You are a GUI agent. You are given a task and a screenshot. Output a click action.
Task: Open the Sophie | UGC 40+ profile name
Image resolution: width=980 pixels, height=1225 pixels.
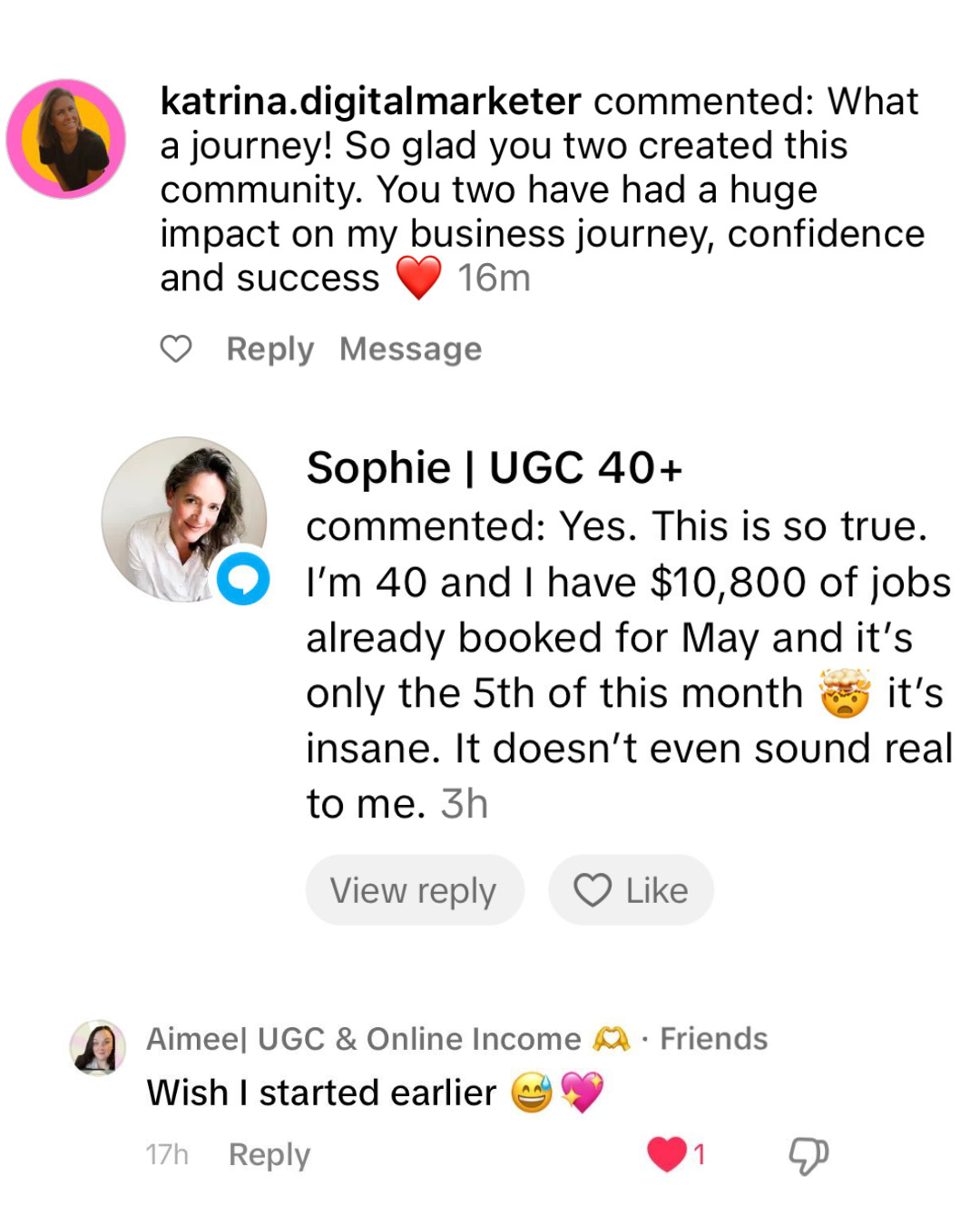point(495,468)
